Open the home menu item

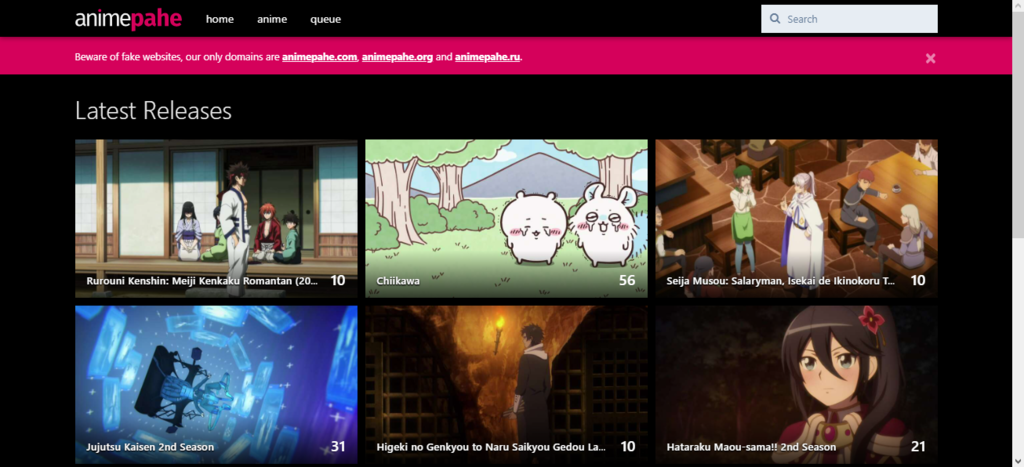point(219,19)
